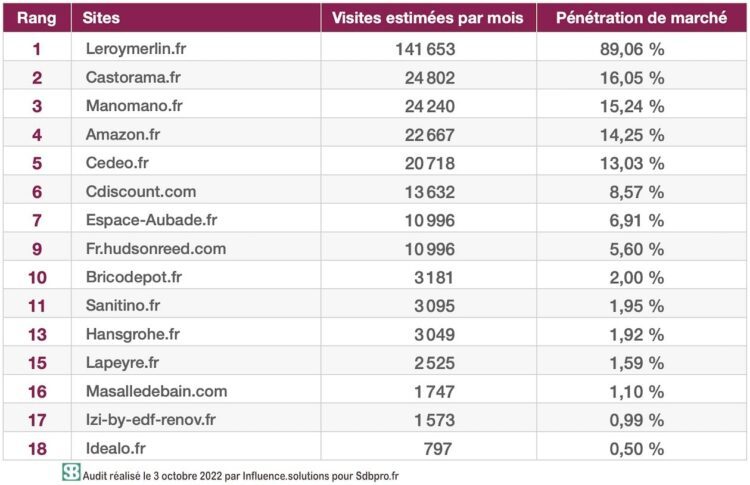The image size is (750, 485).
Task: Click the Izi-by-edf-renov.fr site name
Action: (x=151, y=420)
